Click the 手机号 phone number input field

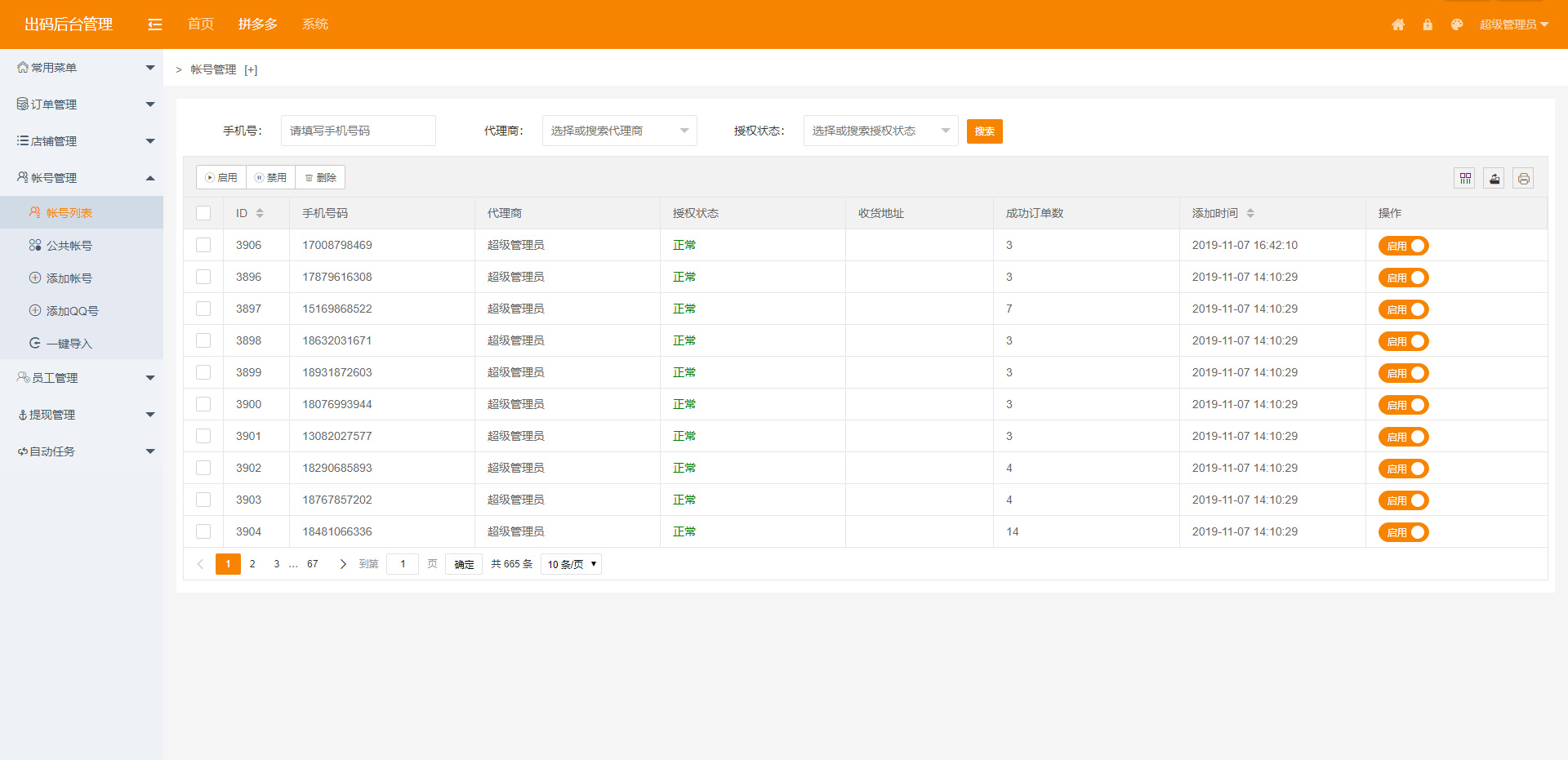click(x=358, y=131)
